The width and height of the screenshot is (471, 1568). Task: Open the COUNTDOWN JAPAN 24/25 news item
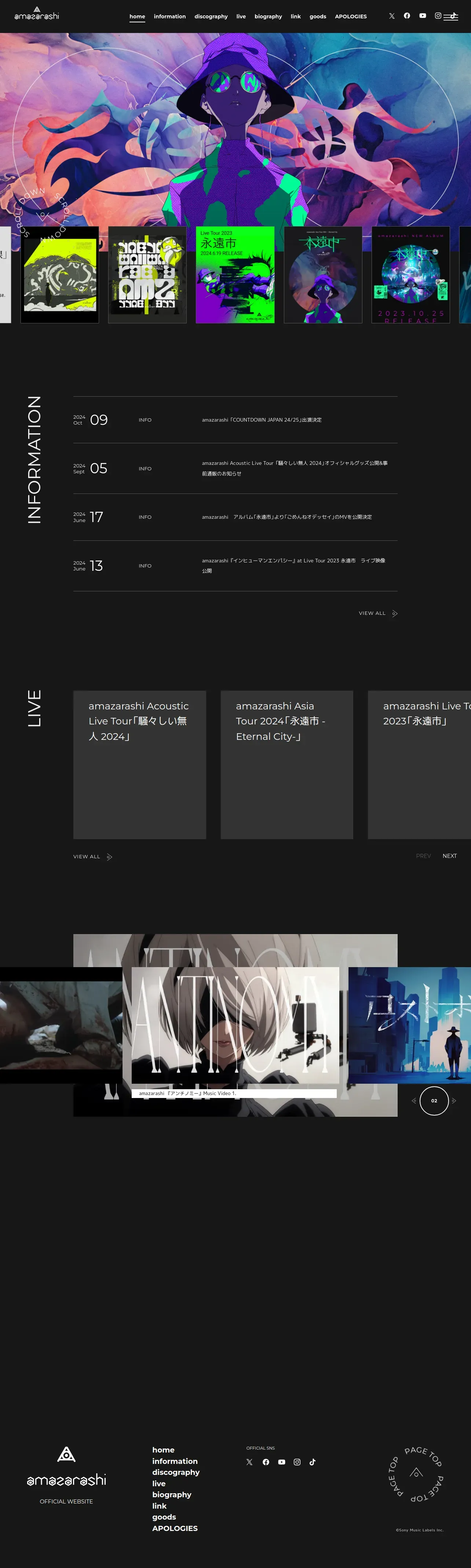235,420
